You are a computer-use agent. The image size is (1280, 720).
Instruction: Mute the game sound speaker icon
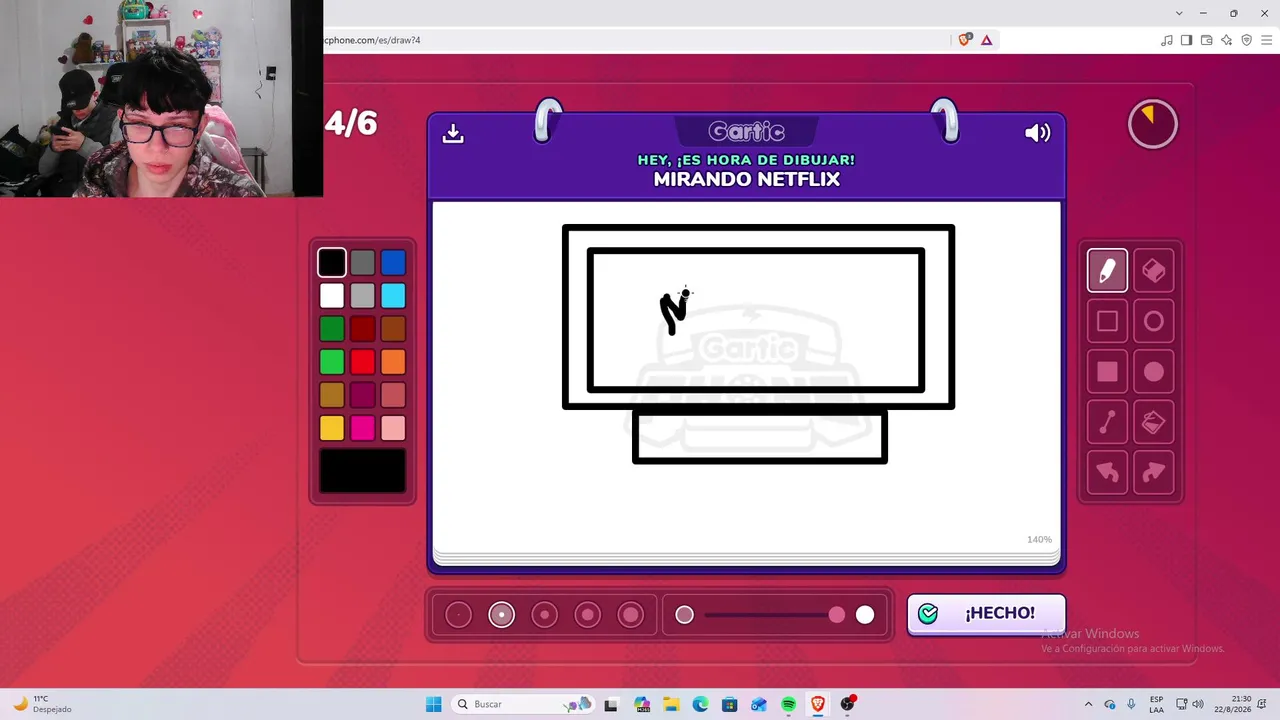point(1038,133)
